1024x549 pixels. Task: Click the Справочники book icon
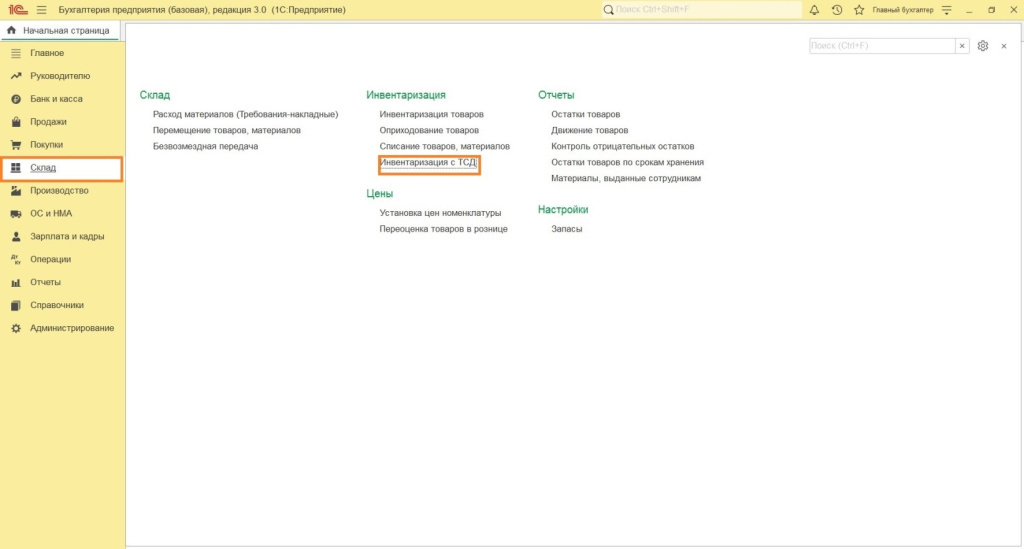pyautogui.click(x=16, y=305)
